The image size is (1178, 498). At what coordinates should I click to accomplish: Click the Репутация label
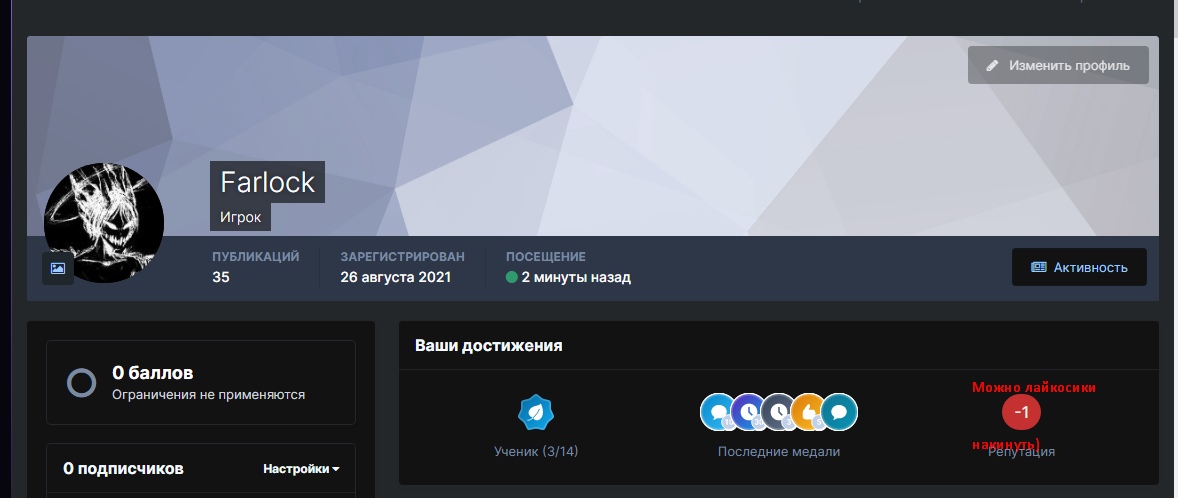1022,452
